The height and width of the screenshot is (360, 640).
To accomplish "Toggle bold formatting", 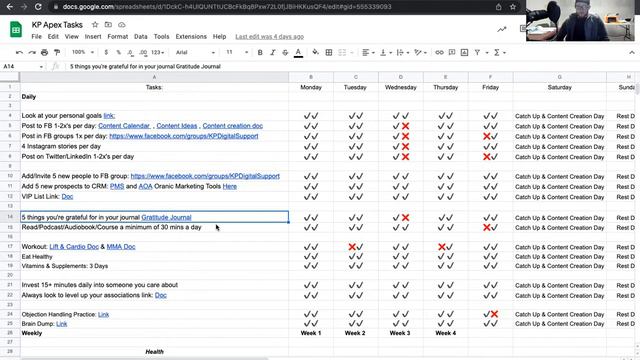I will pos(260,53).
